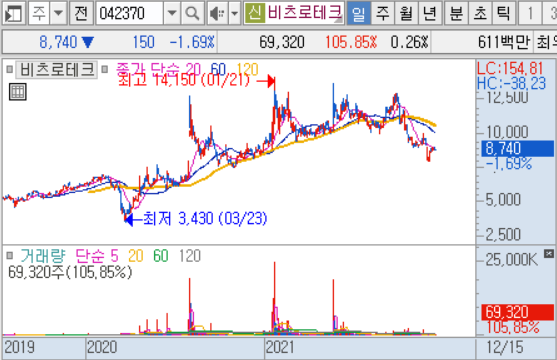Click the 최저 3,430 (03/23) low marker
The width and height of the screenshot is (557, 360).
tap(196, 219)
